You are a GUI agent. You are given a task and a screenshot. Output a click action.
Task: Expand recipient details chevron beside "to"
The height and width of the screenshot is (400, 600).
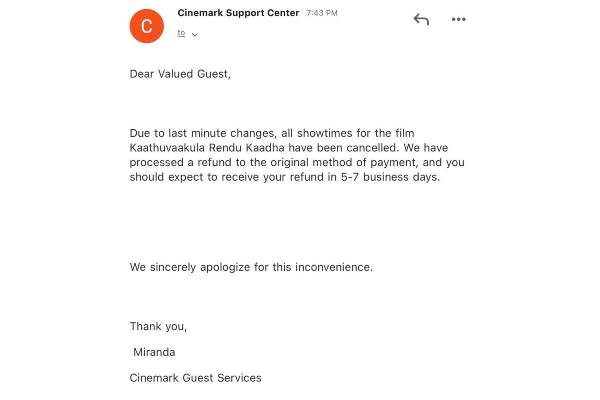195,34
